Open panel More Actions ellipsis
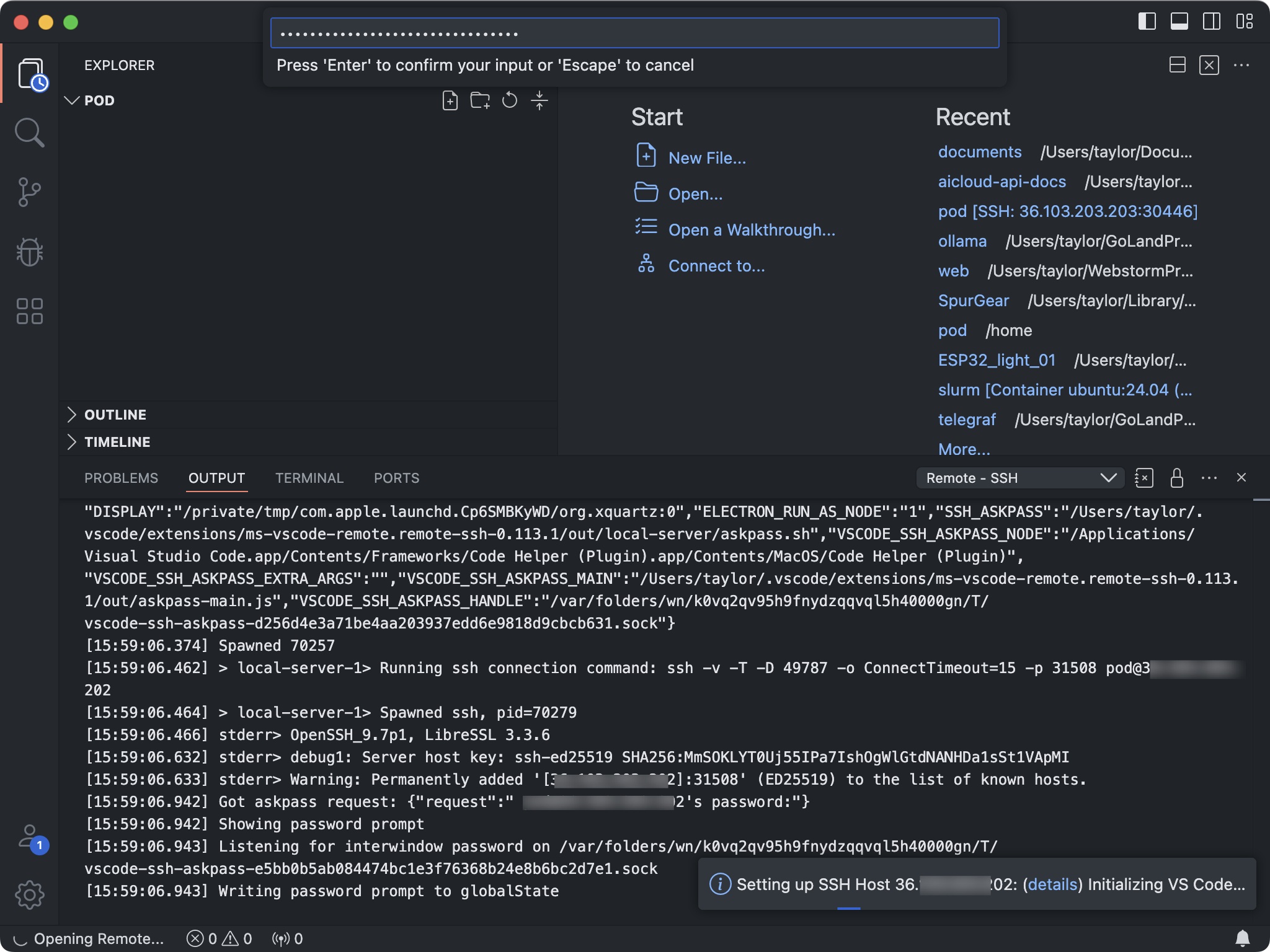 tap(1209, 478)
